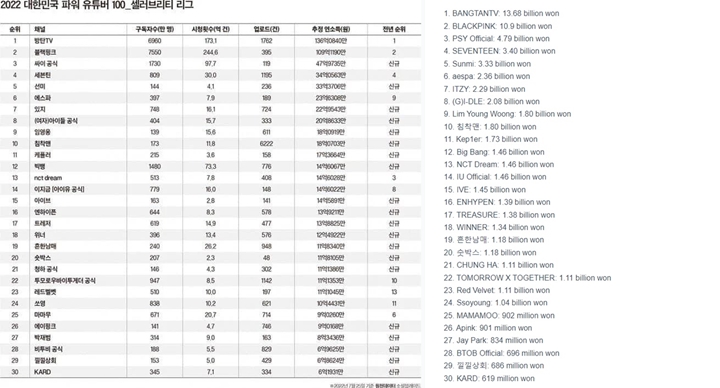This screenshot has height=388, width=720.
Task: Click upload count '1195'
Action: point(266,75)
